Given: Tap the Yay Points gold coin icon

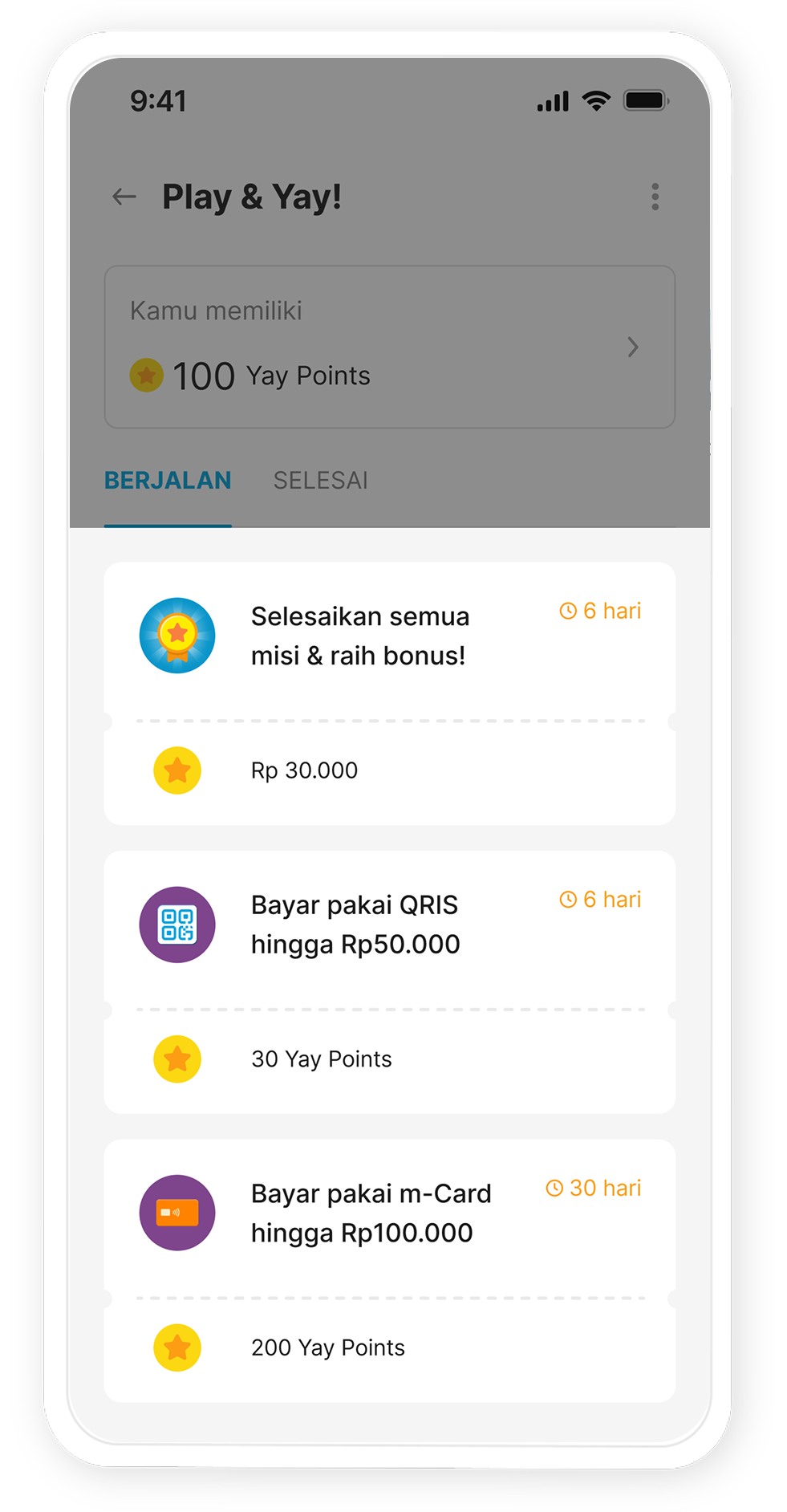Looking at the screenshot, I should click(147, 375).
